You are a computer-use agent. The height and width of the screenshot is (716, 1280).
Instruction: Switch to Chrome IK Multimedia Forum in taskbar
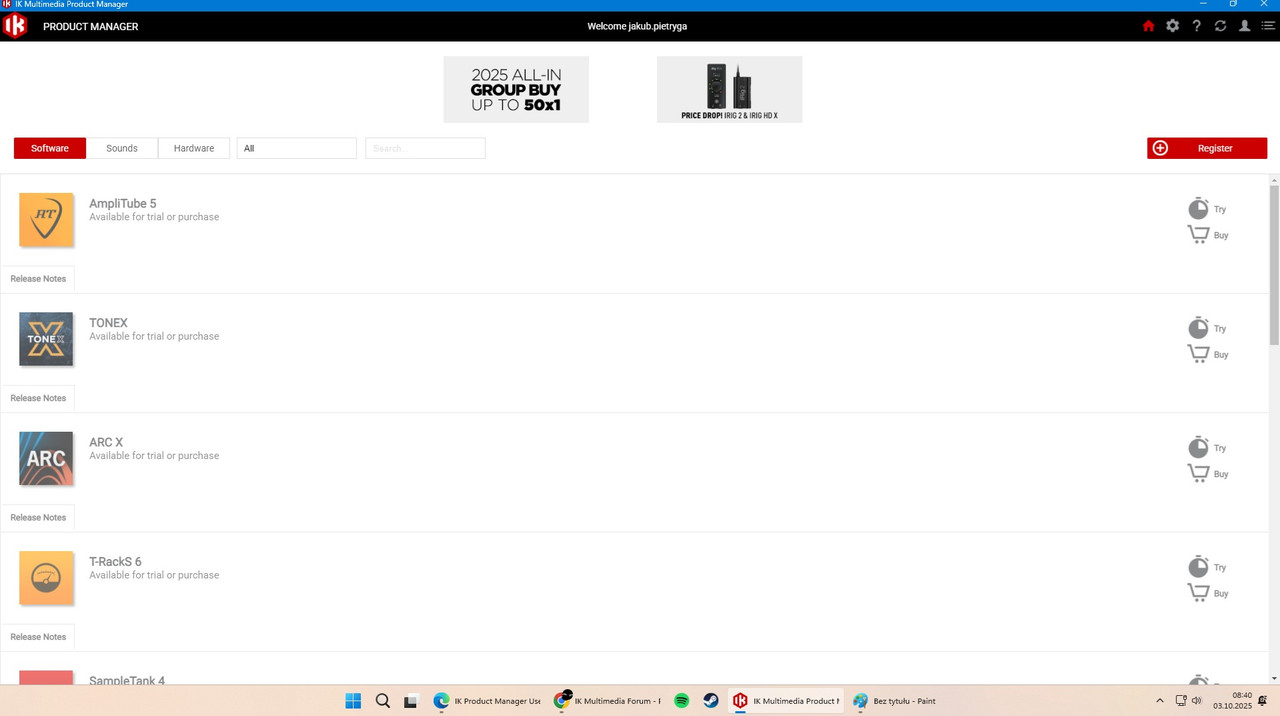point(608,701)
